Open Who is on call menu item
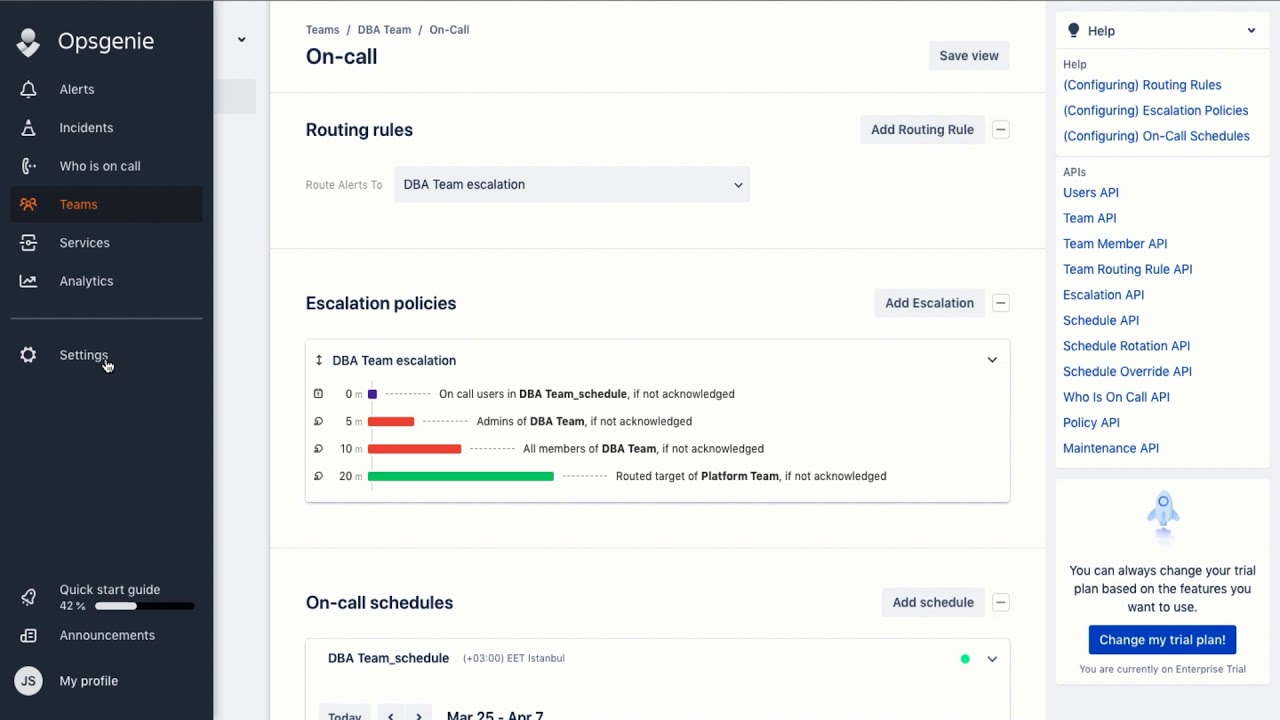This screenshot has width=1280, height=720. pos(100,166)
